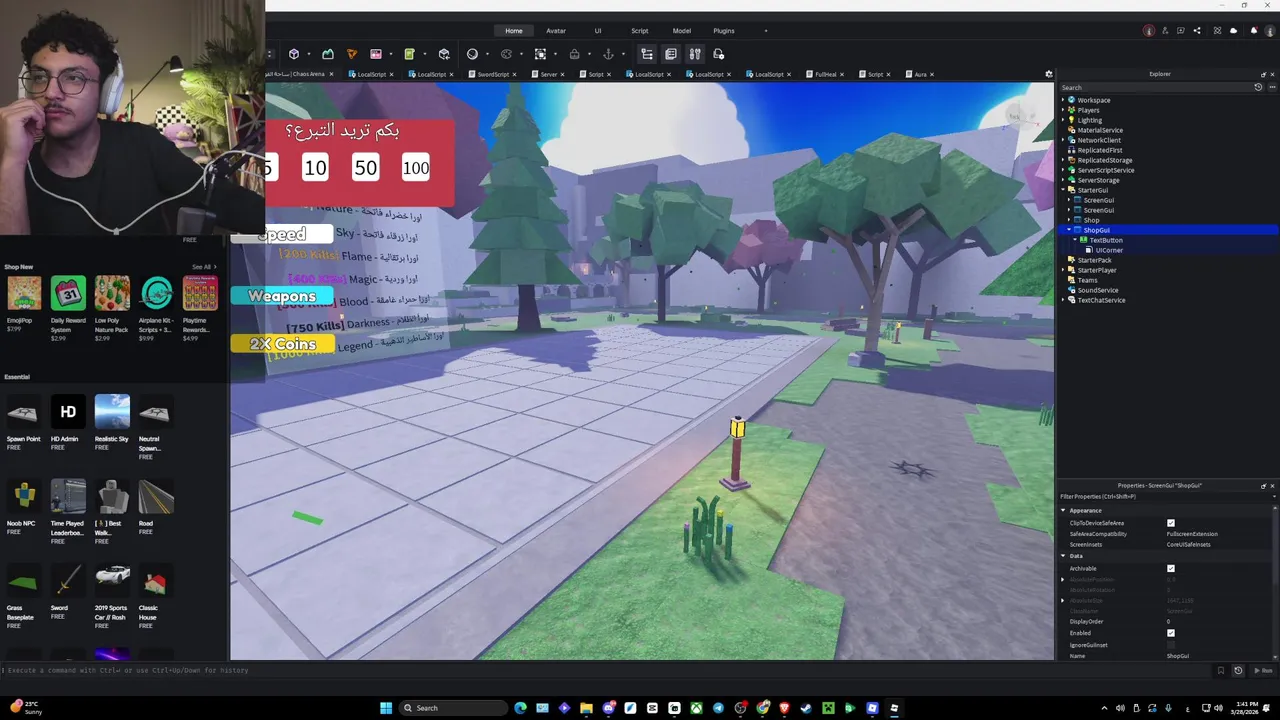The height and width of the screenshot is (720, 1280).
Task: Open the Filter Properties dropdown arrow
Action: (1272, 496)
